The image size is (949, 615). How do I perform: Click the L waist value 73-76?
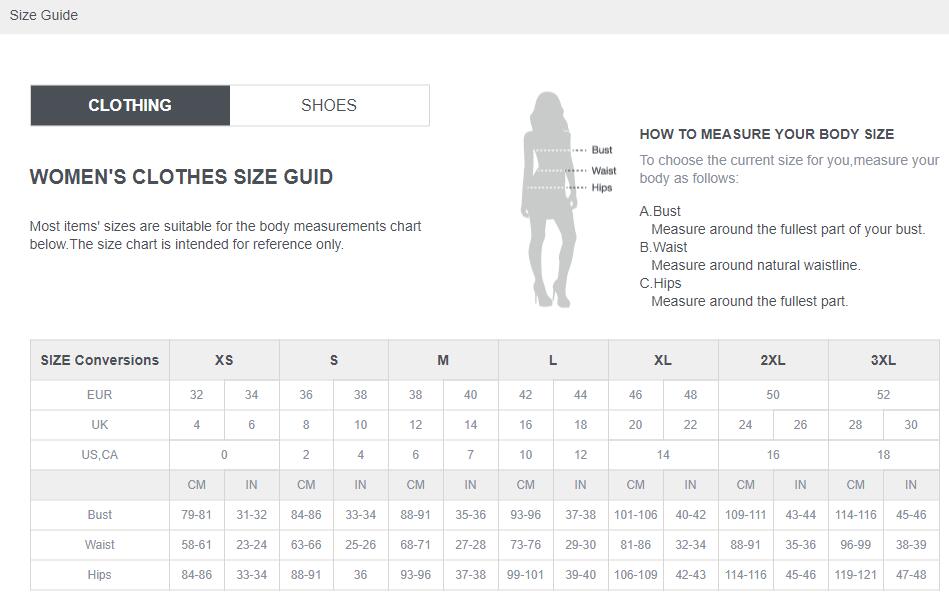click(x=525, y=545)
